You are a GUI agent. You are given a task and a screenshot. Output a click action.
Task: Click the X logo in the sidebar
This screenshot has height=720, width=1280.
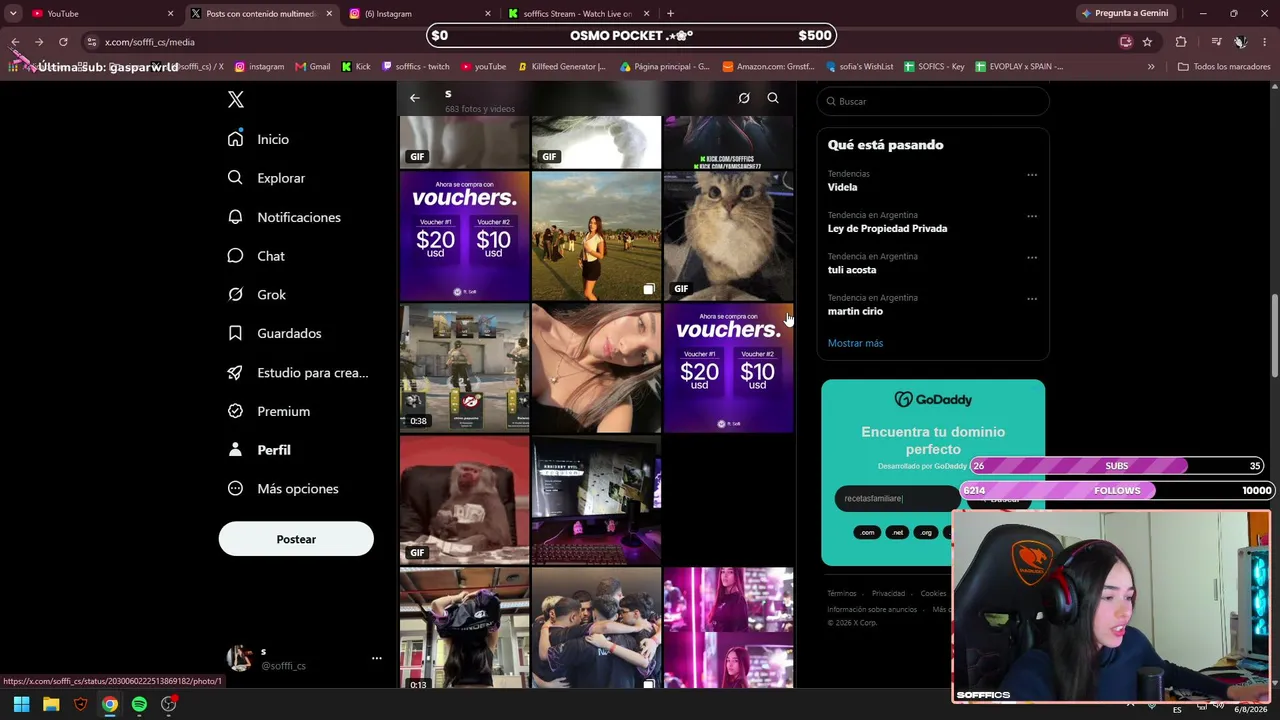(236, 100)
